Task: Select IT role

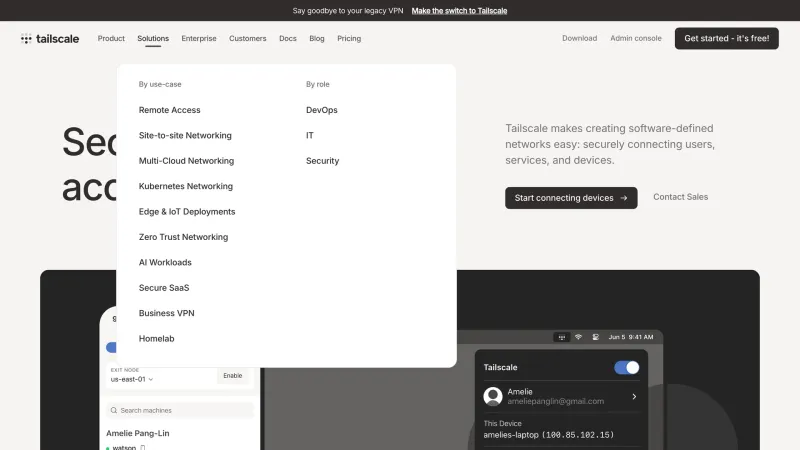Action: [x=310, y=135]
